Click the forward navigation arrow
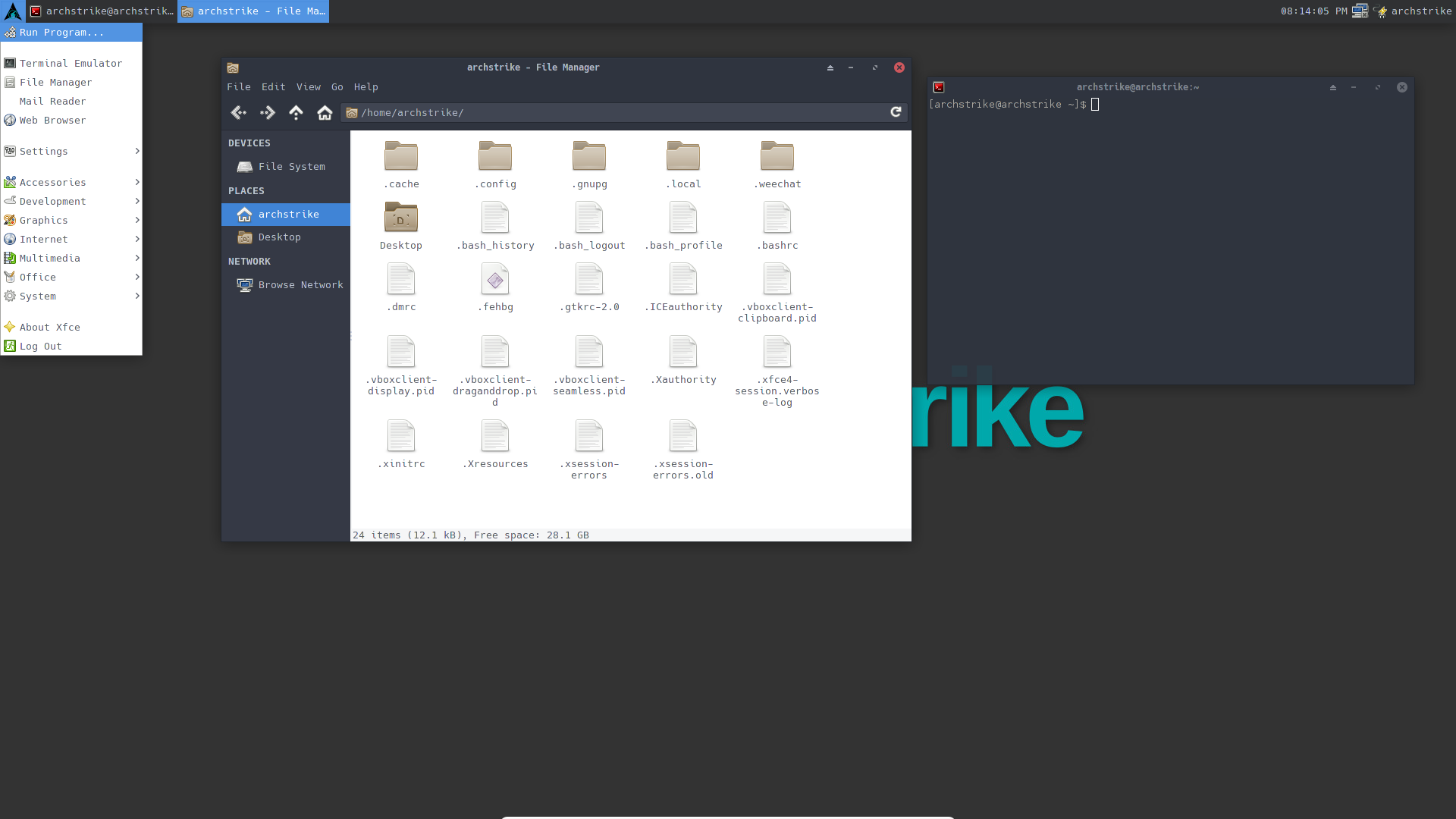 tap(267, 112)
